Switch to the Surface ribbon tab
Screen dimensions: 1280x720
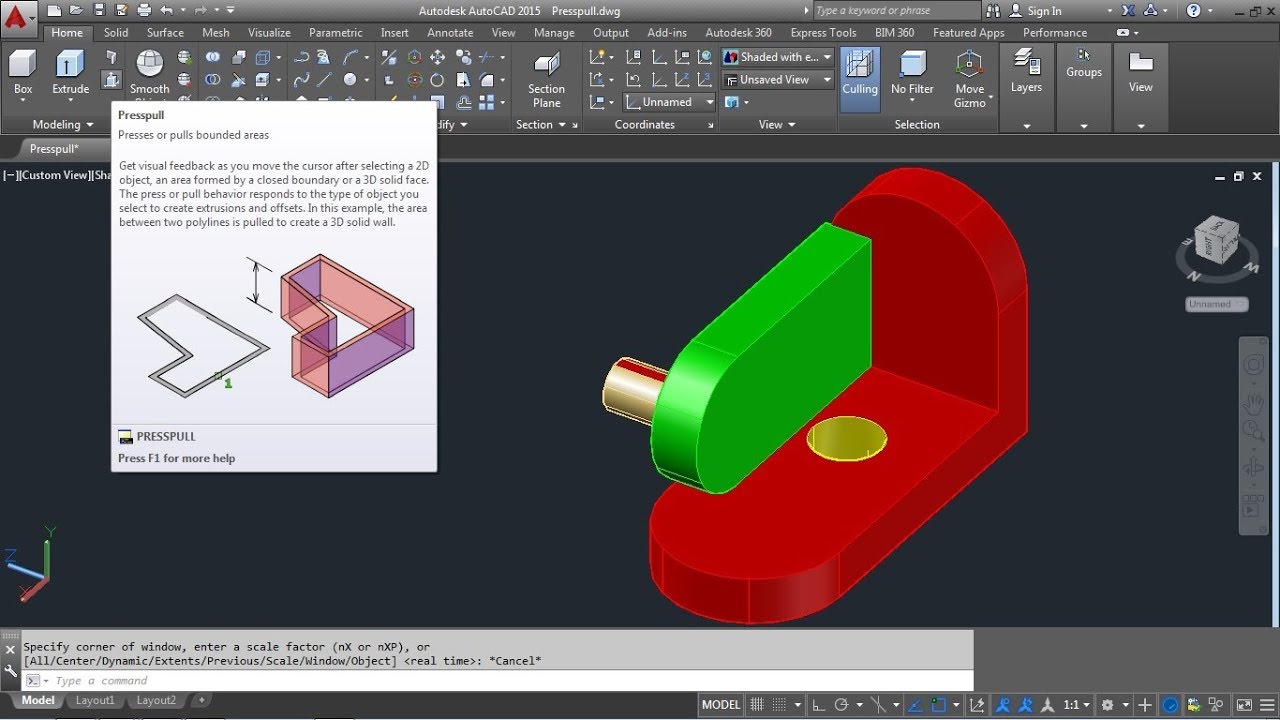(165, 32)
